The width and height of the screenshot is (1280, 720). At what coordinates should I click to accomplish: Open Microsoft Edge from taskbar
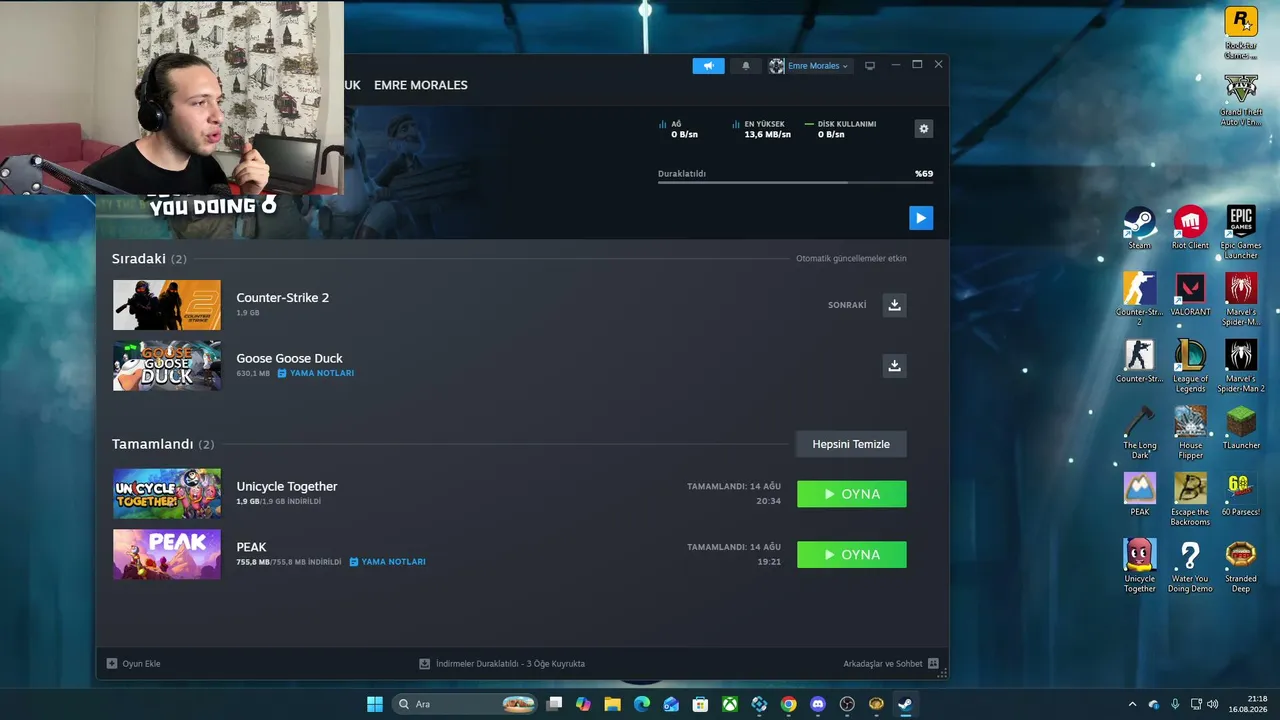coord(642,704)
